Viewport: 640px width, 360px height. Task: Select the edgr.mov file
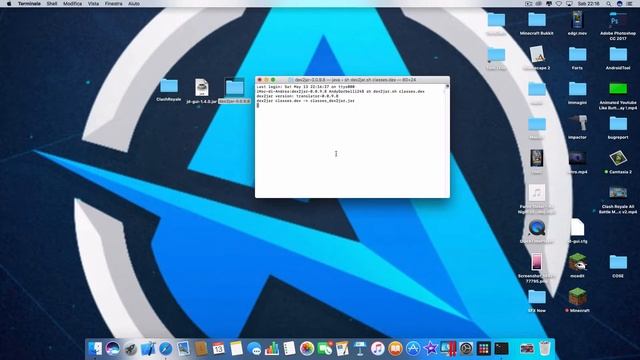click(577, 23)
